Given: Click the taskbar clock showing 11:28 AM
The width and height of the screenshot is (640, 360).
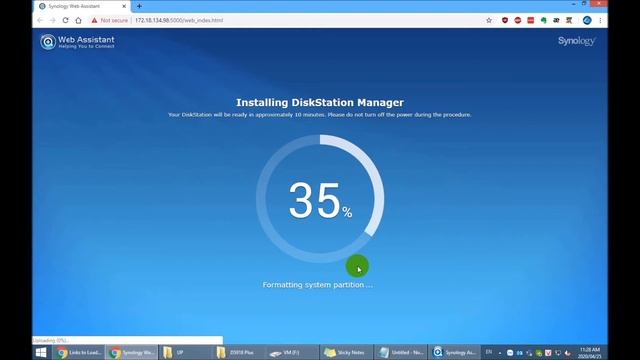Looking at the screenshot, I should point(590,353).
